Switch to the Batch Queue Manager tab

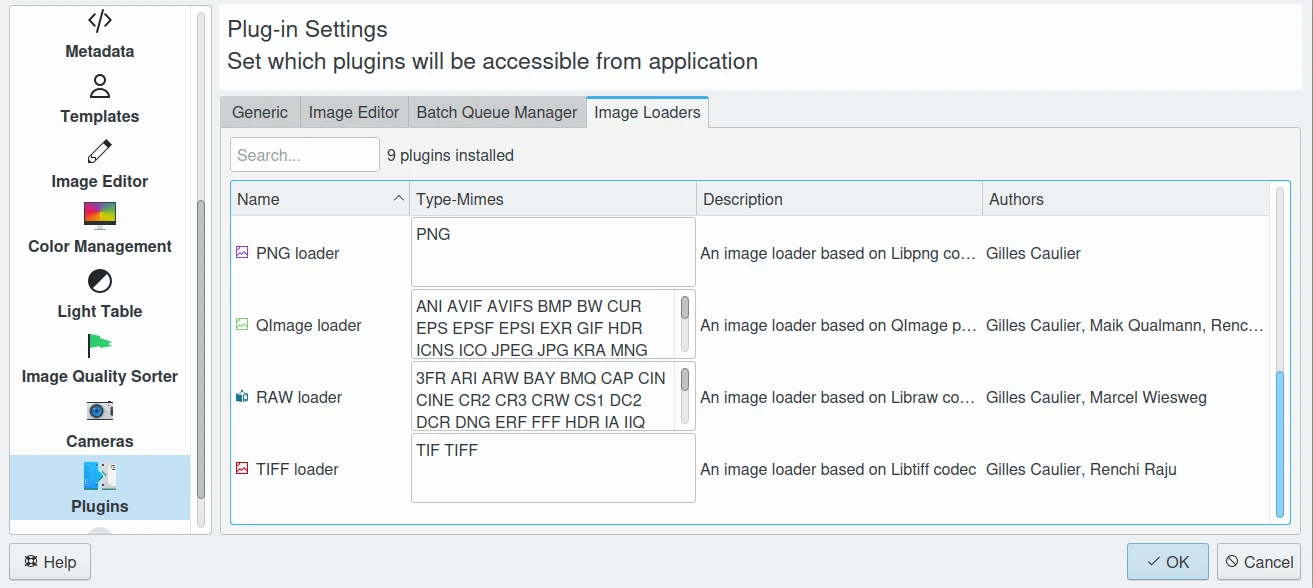pos(497,113)
